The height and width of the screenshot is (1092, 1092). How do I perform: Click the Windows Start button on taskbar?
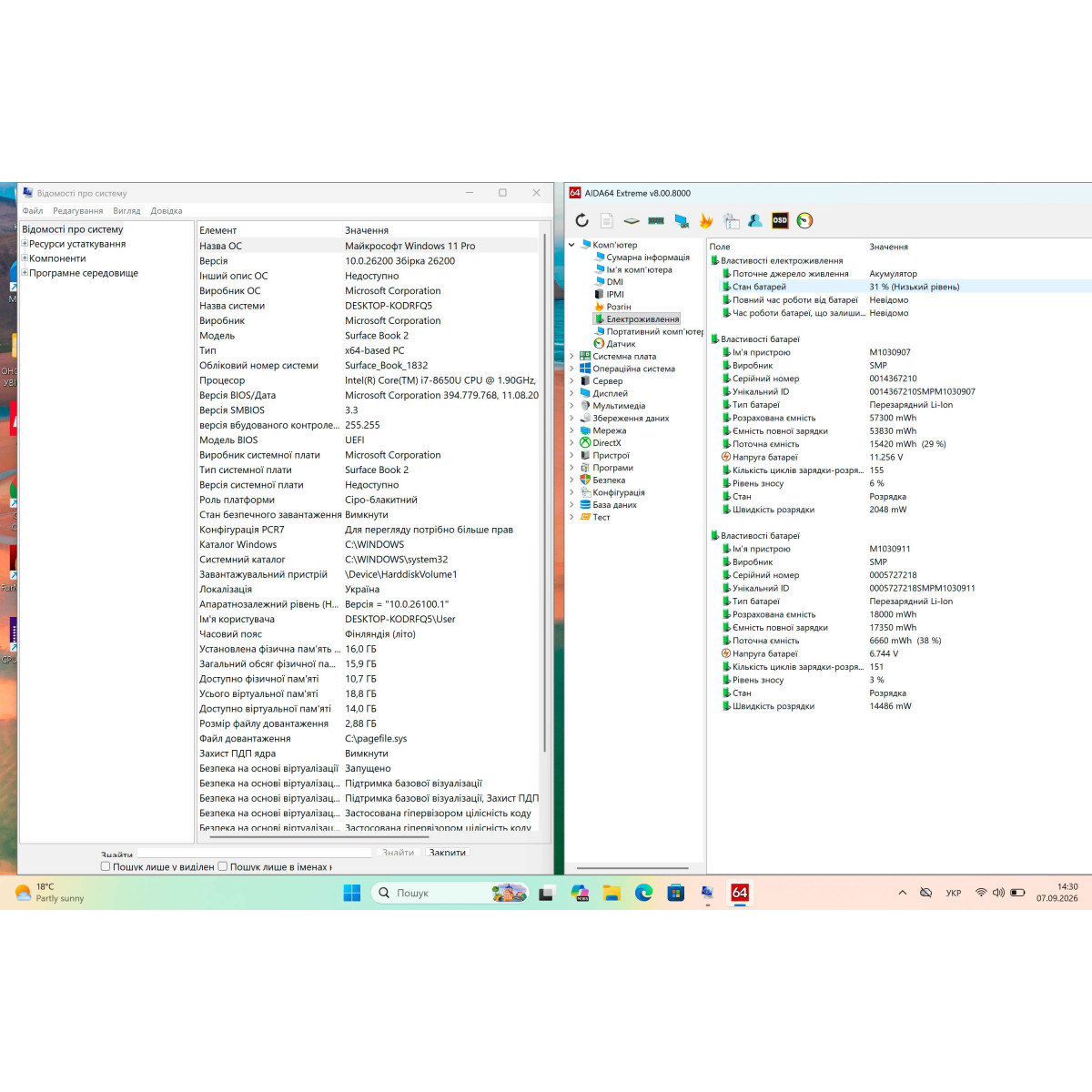click(352, 893)
